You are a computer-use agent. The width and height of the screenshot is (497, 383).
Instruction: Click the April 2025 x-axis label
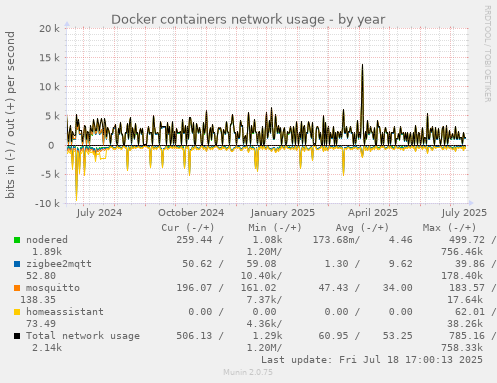point(373,212)
